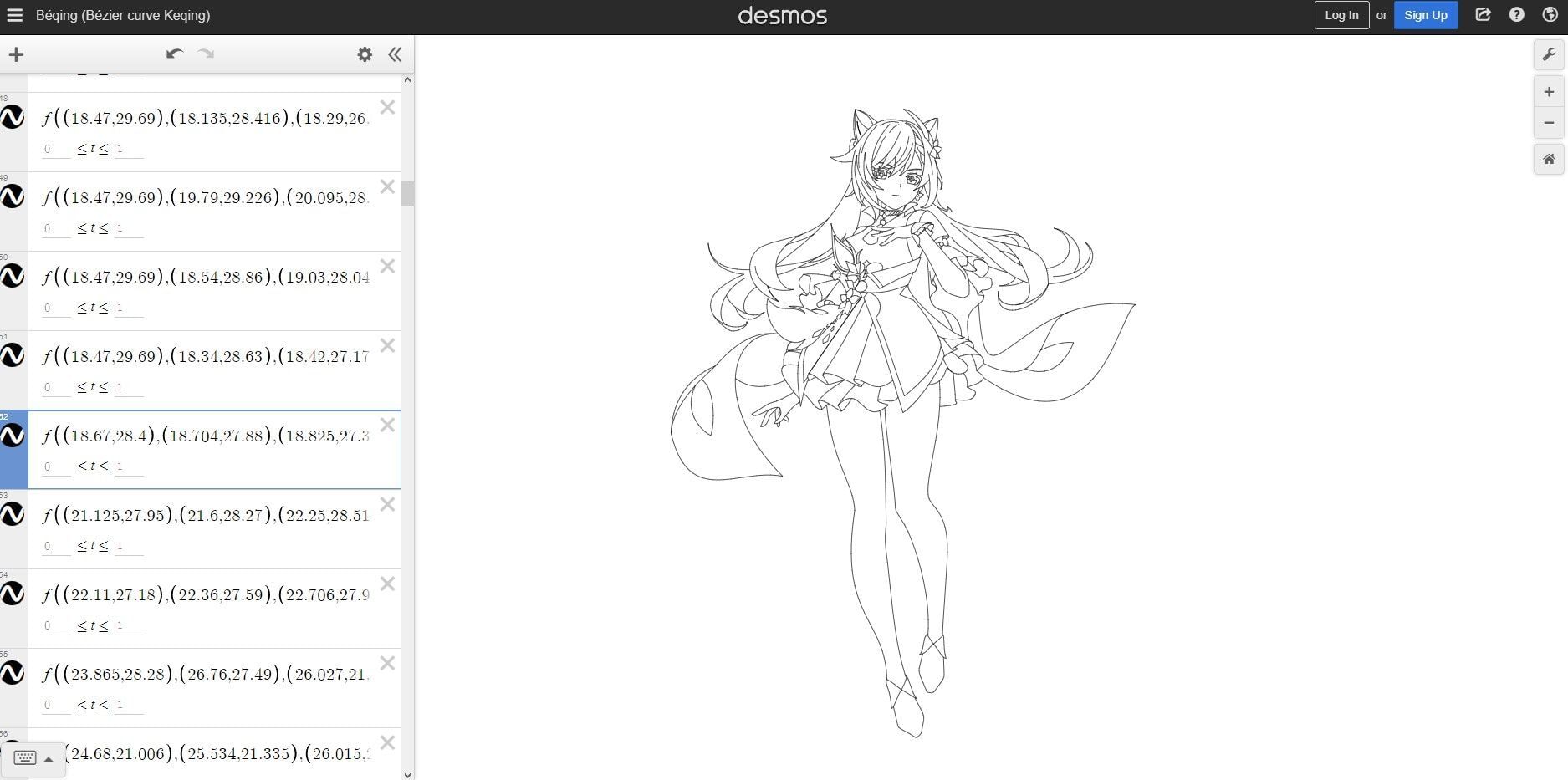Share the current graph
The width and height of the screenshot is (1568, 780).
[x=1483, y=14]
